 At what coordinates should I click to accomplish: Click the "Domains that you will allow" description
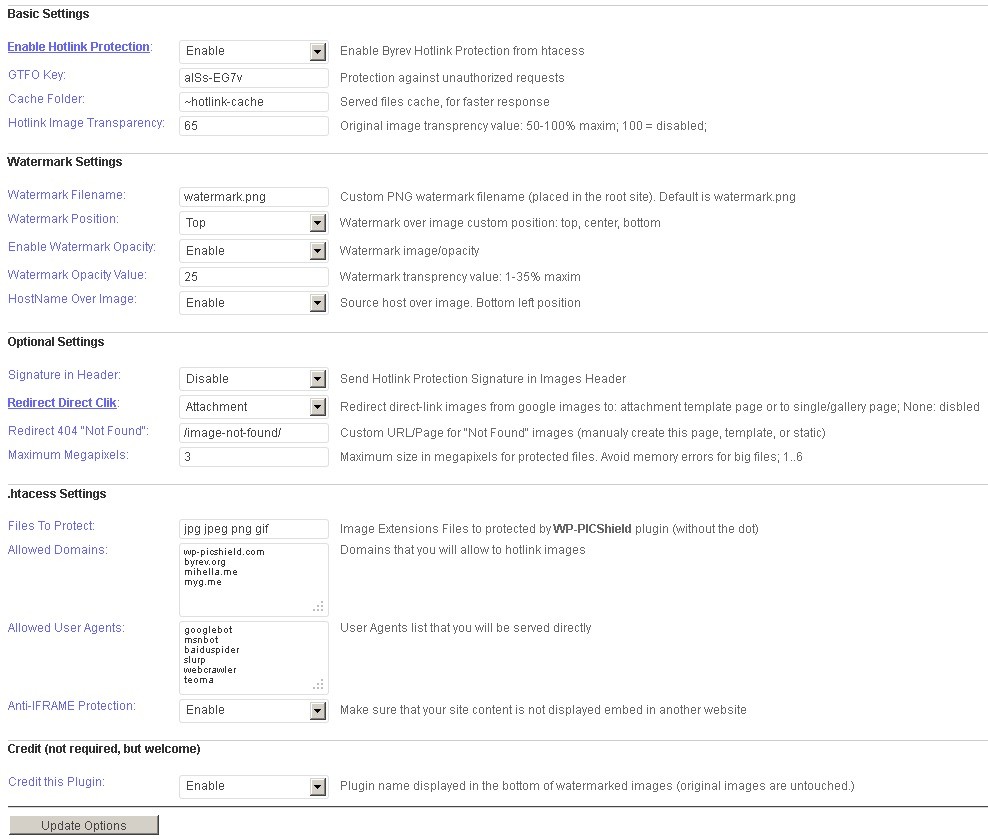[462, 550]
